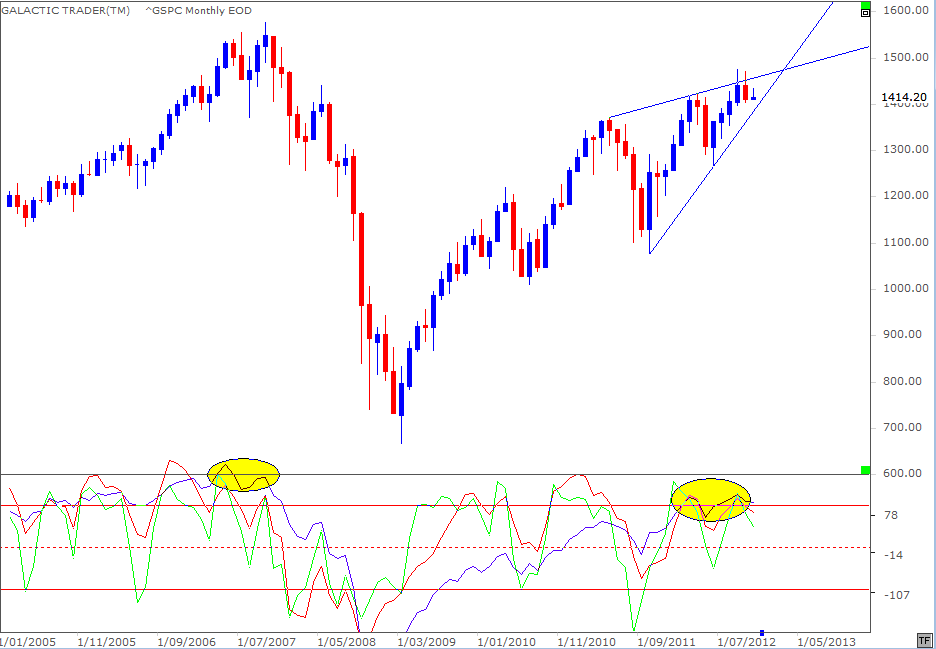Click the 1/05/2008 date label
Screen dimensions: 936x649
tap(347, 642)
